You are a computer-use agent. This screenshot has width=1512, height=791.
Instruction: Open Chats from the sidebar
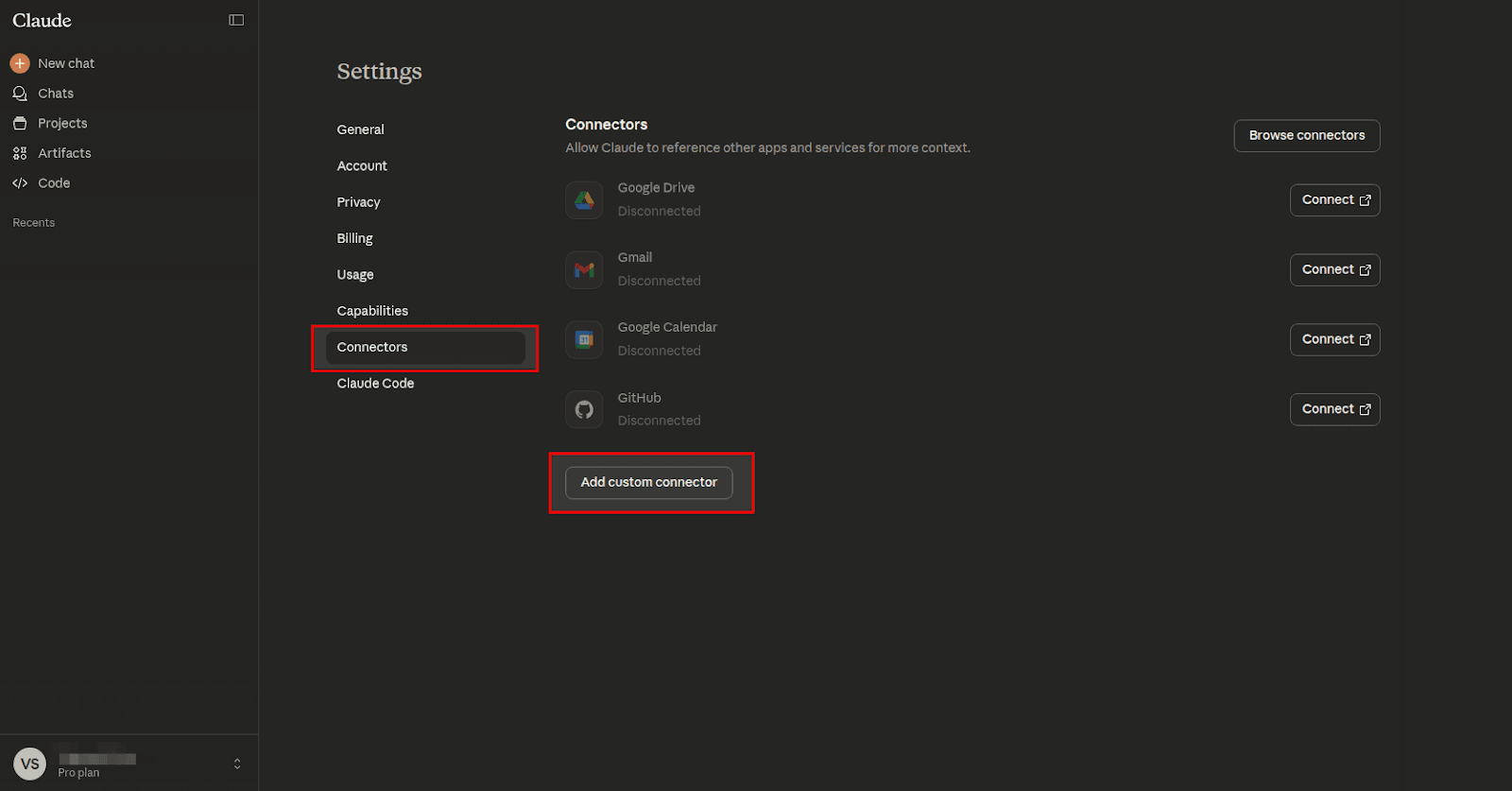(x=55, y=94)
